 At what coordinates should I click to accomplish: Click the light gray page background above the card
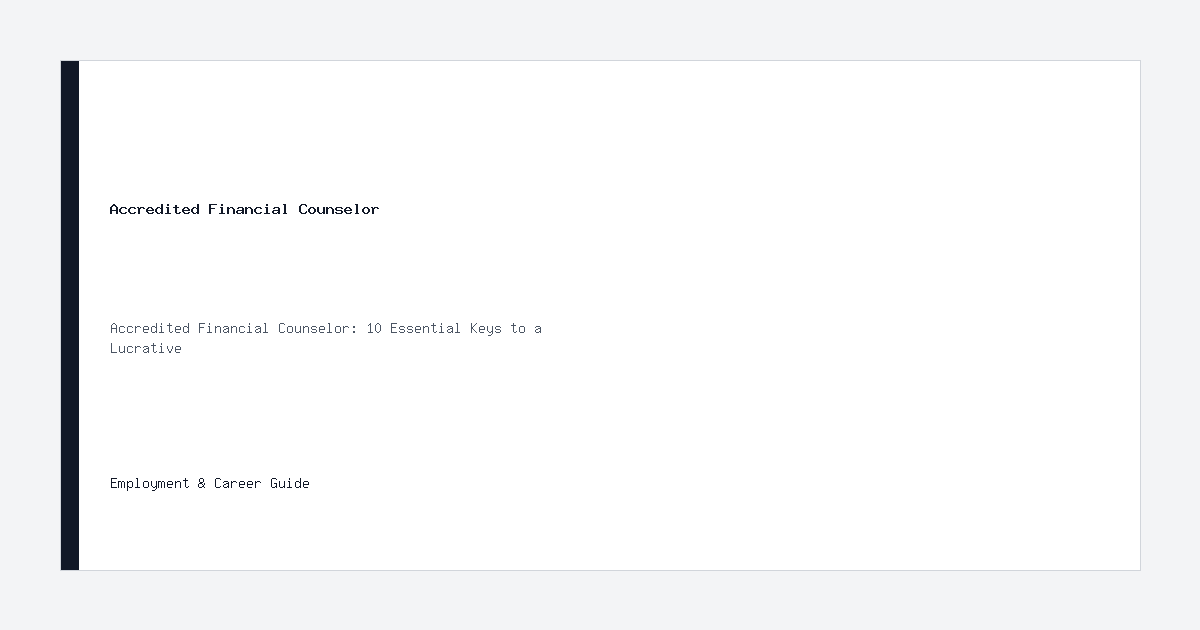pyautogui.click(x=600, y=30)
